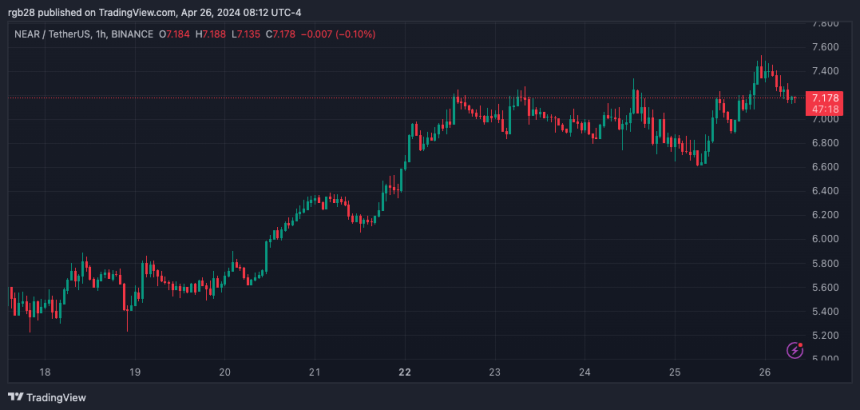Click the 7.600 price scale label
860x410 pixels.
click(824, 47)
